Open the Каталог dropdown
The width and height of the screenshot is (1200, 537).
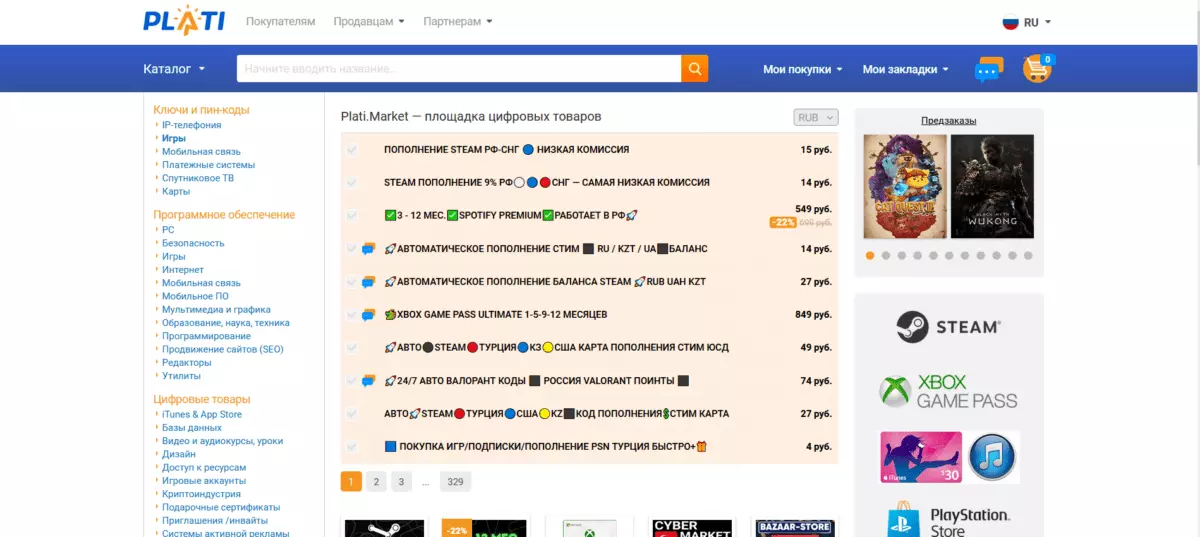(174, 69)
